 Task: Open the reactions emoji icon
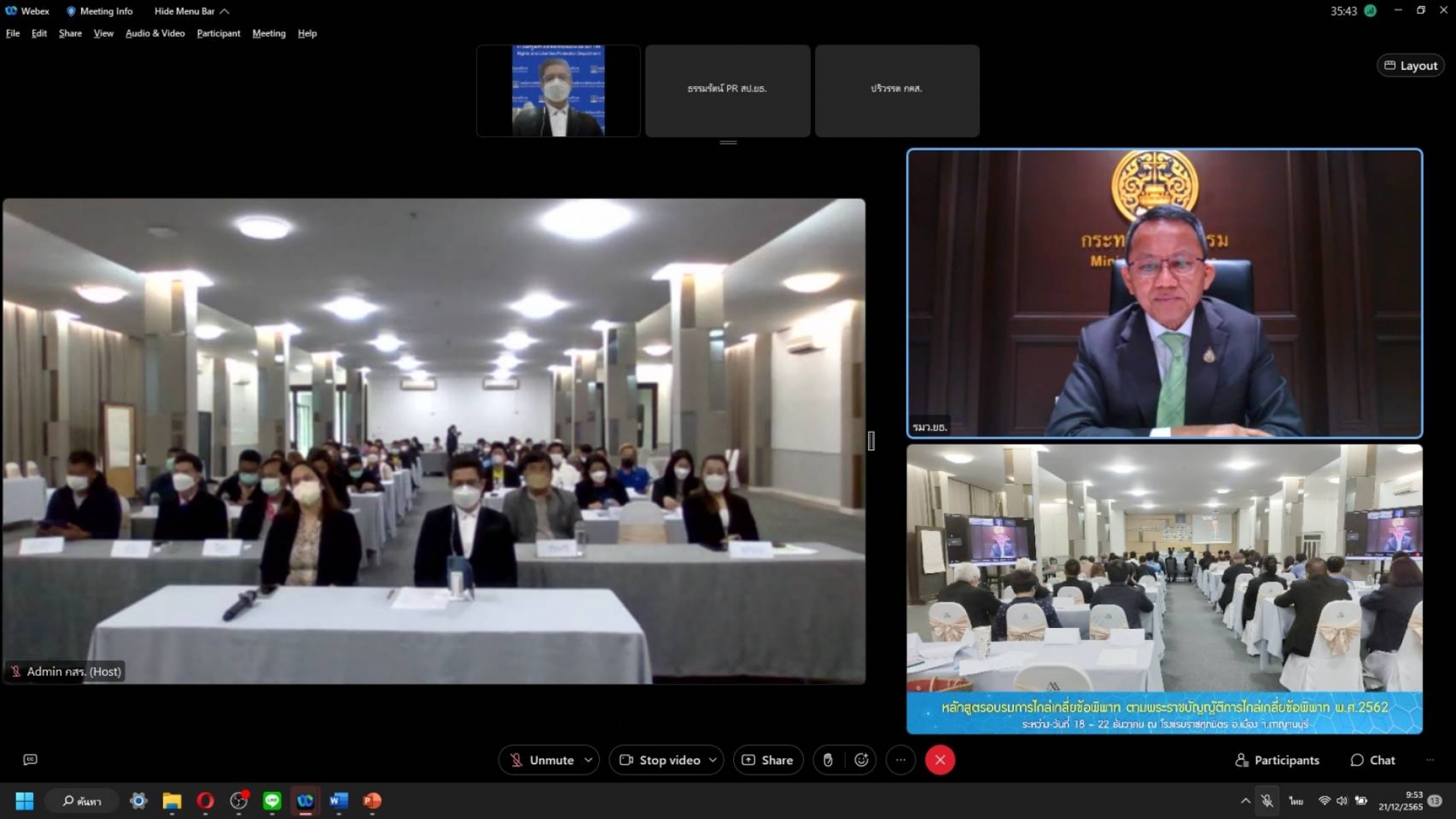tap(861, 760)
